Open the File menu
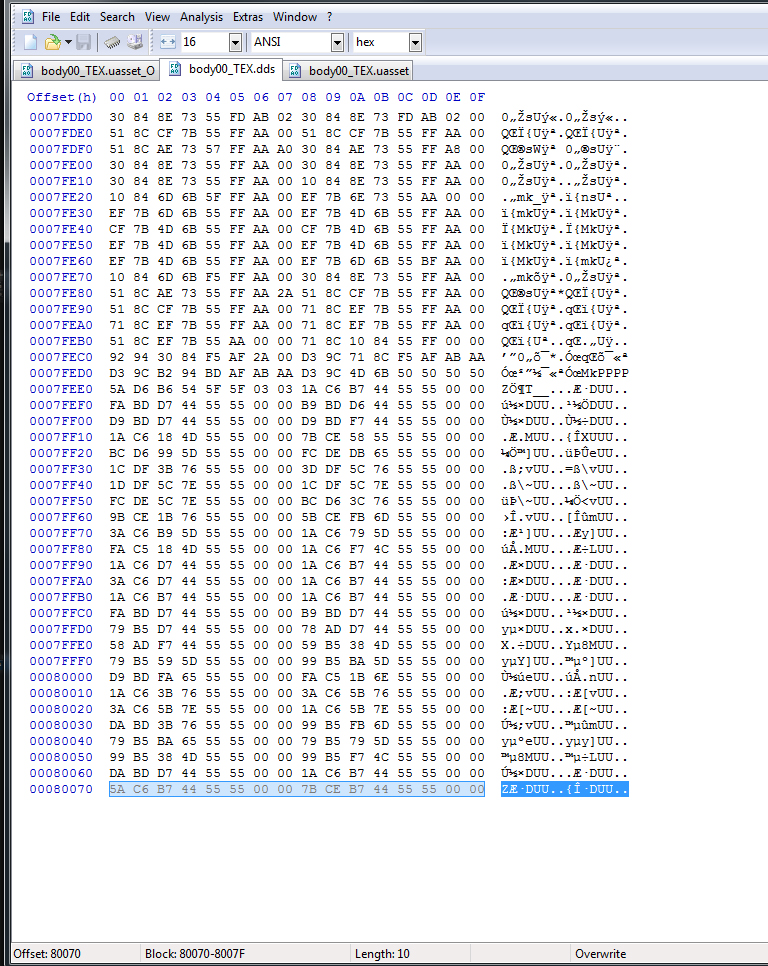768x966 pixels. pos(51,17)
